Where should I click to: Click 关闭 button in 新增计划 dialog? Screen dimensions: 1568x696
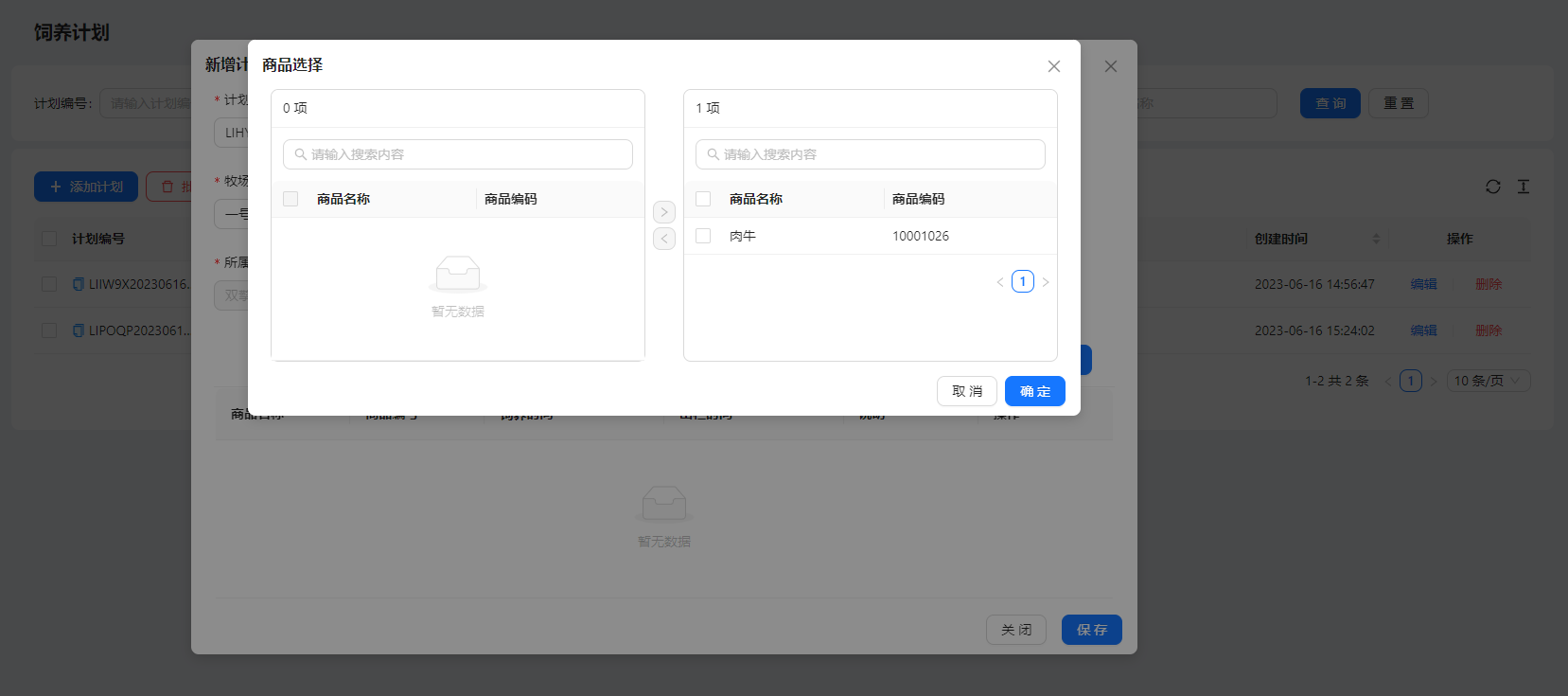[1016, 630]
